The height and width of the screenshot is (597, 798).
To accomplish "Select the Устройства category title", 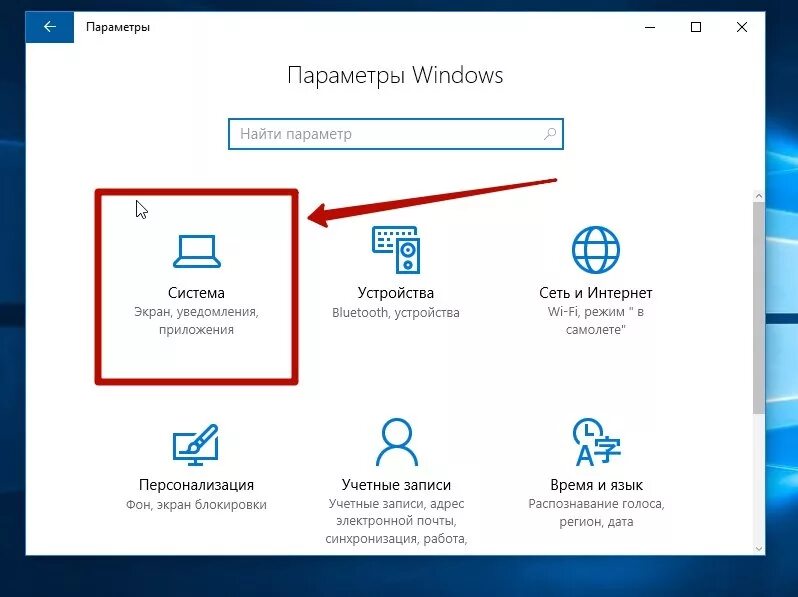I will click(x=395, y=293).
